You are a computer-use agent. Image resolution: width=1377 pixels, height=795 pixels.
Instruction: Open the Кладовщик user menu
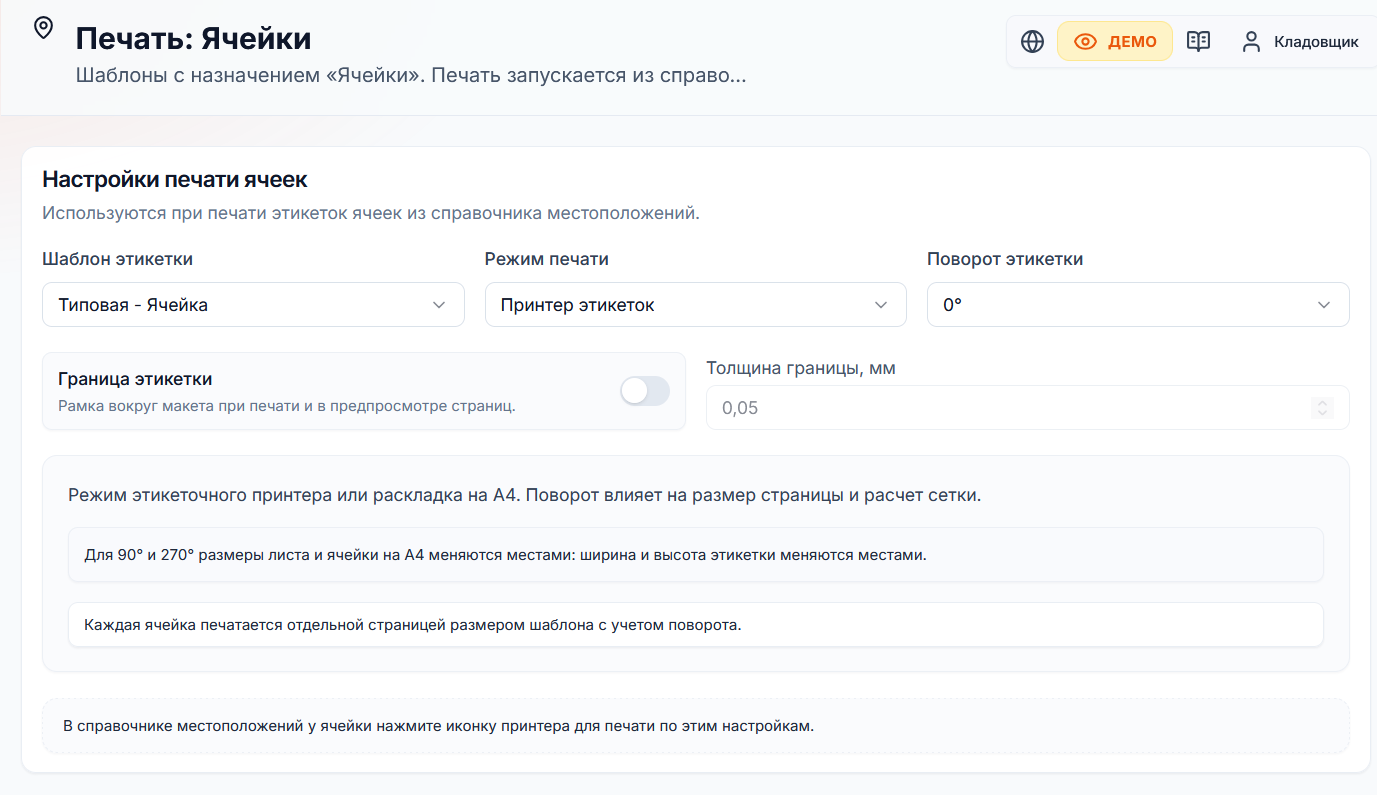1300,42
